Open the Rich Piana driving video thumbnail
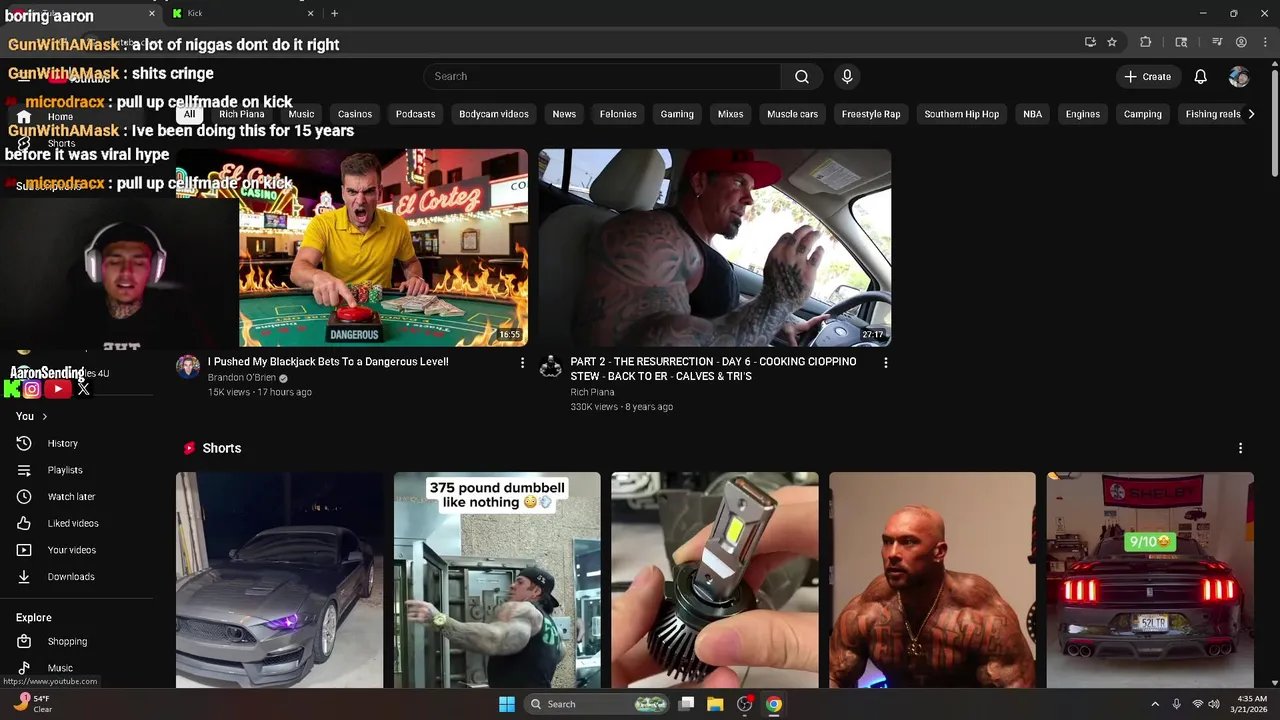Viewport: 1280px width, 720px height. pyautogui.click(x=715, y=247)
